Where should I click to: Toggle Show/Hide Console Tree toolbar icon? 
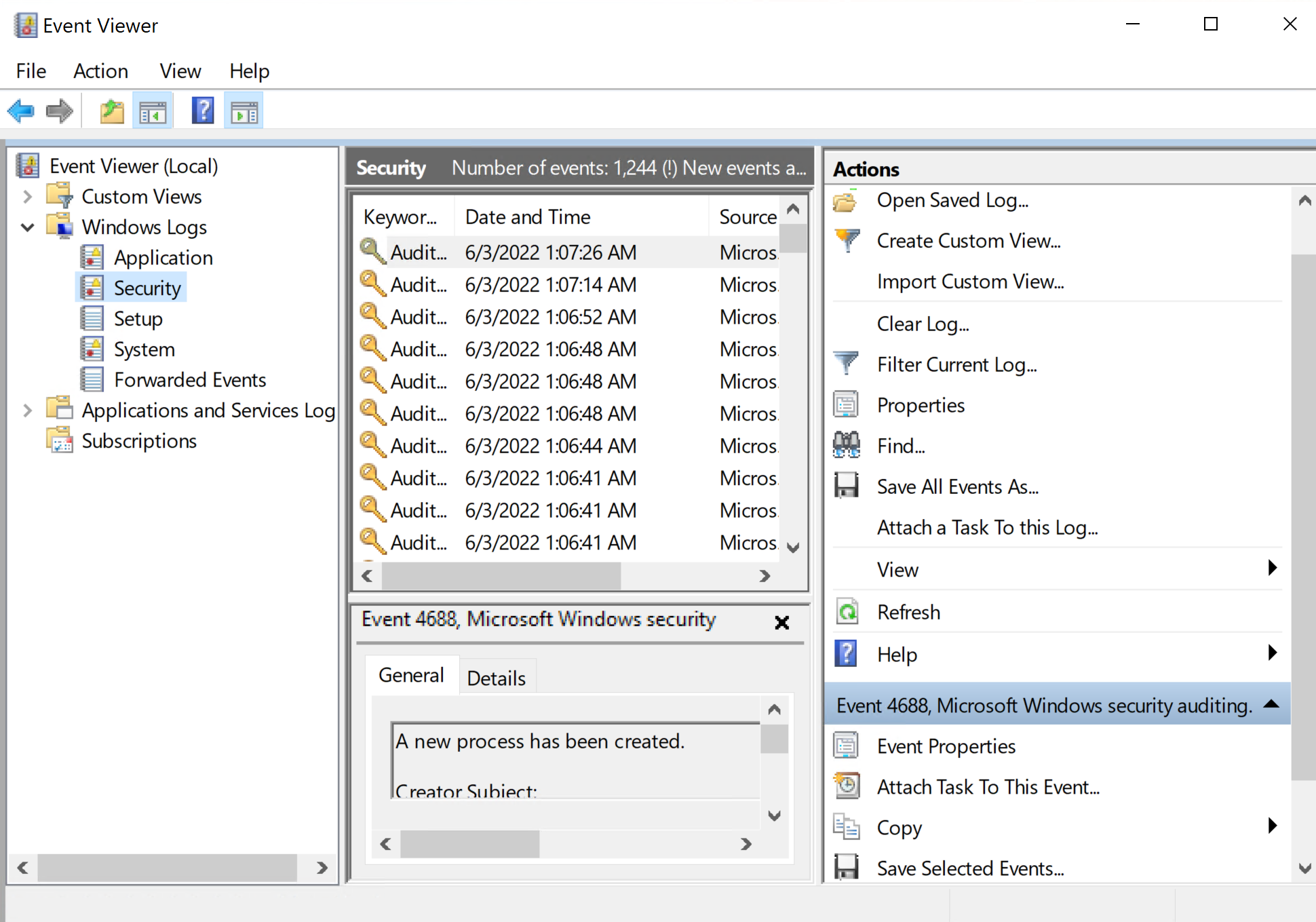(153, 111)
